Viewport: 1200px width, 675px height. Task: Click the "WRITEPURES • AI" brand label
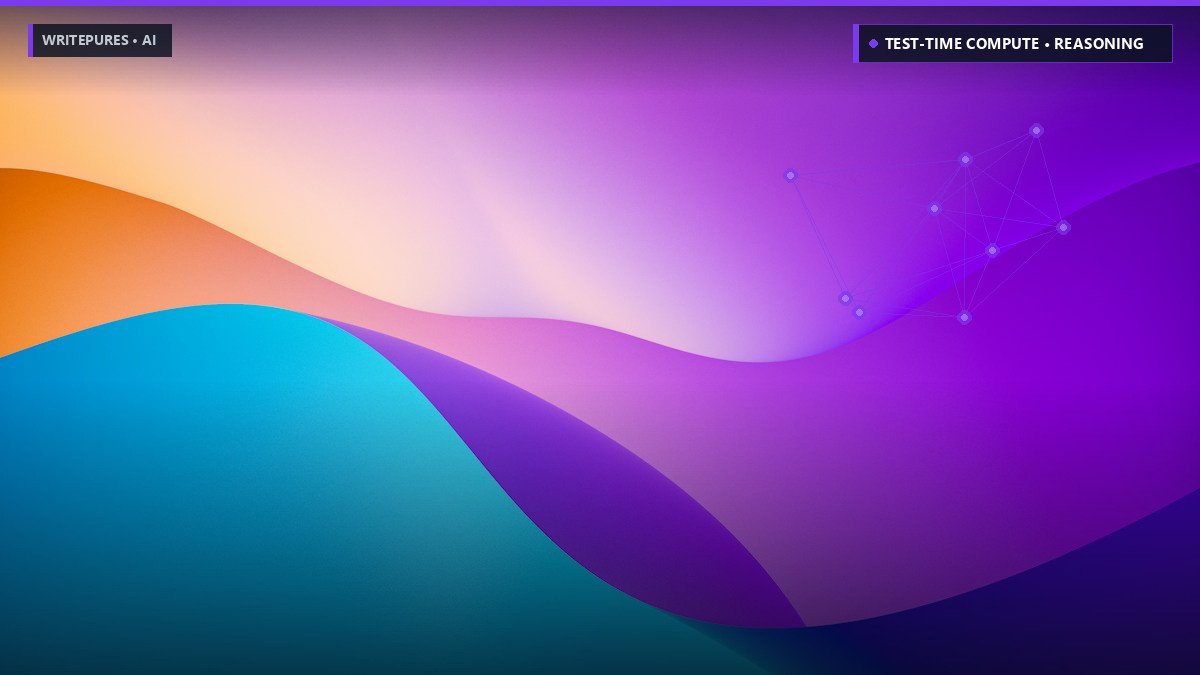[x=100, y=41]
